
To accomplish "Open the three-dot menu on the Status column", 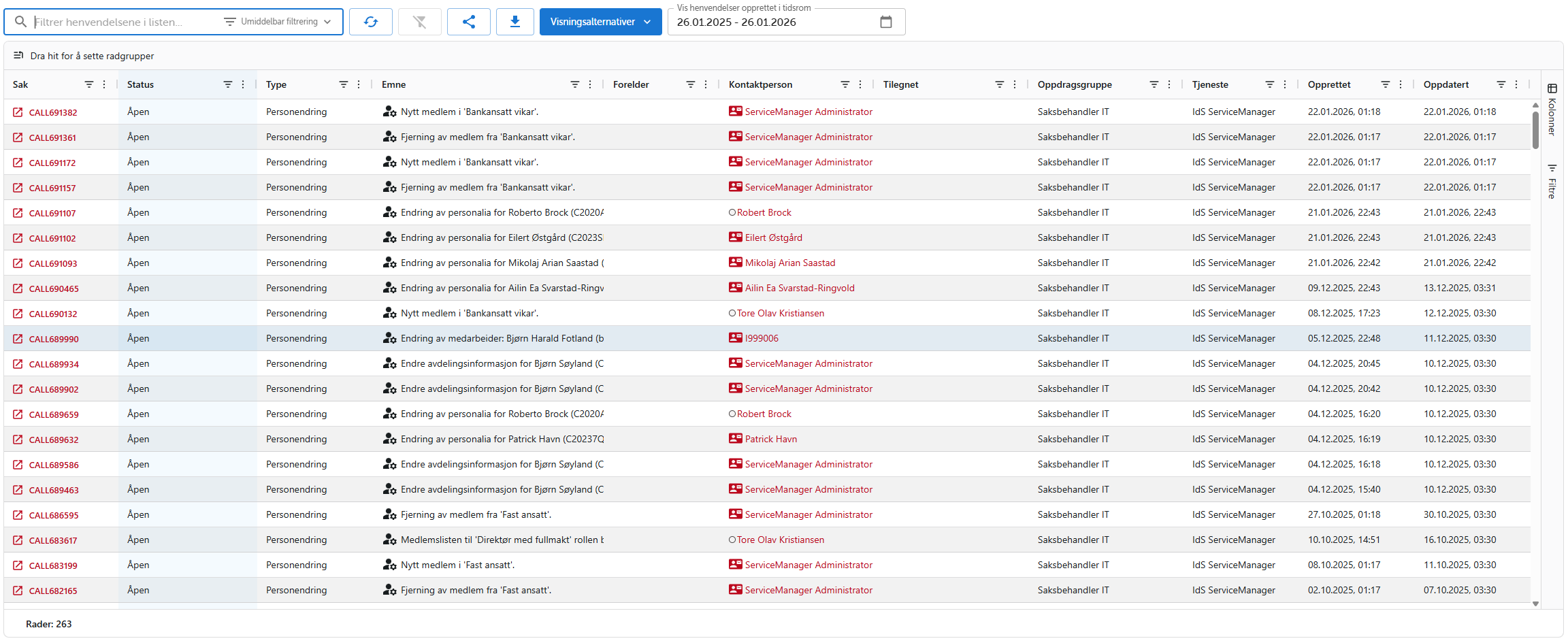I will click(x=243, y=84).
